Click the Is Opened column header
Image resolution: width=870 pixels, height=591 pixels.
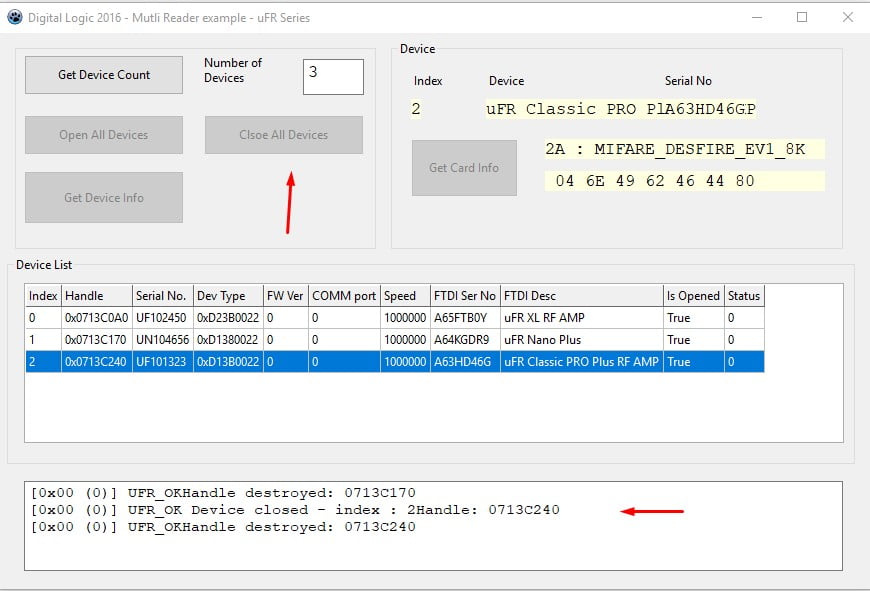click(x=694, y=296)
